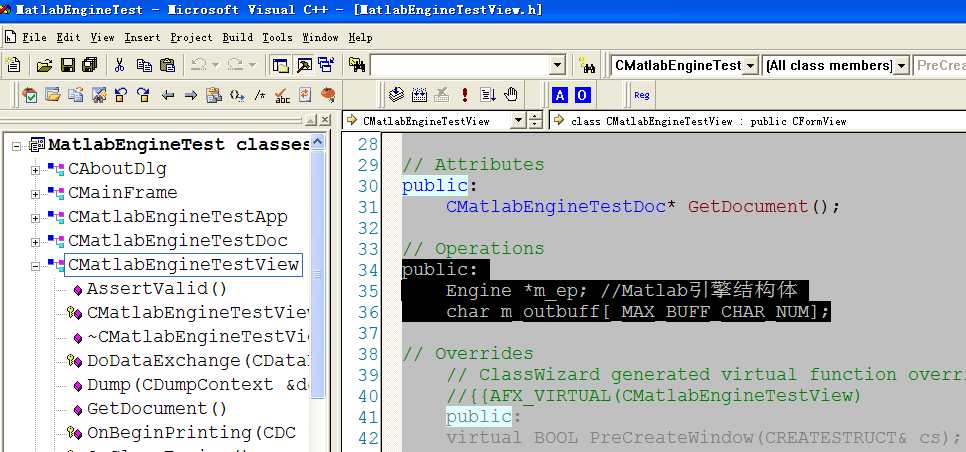Screen dimensions: 966x452
Task: Toggle the blue O button
Action: point(582,95)
